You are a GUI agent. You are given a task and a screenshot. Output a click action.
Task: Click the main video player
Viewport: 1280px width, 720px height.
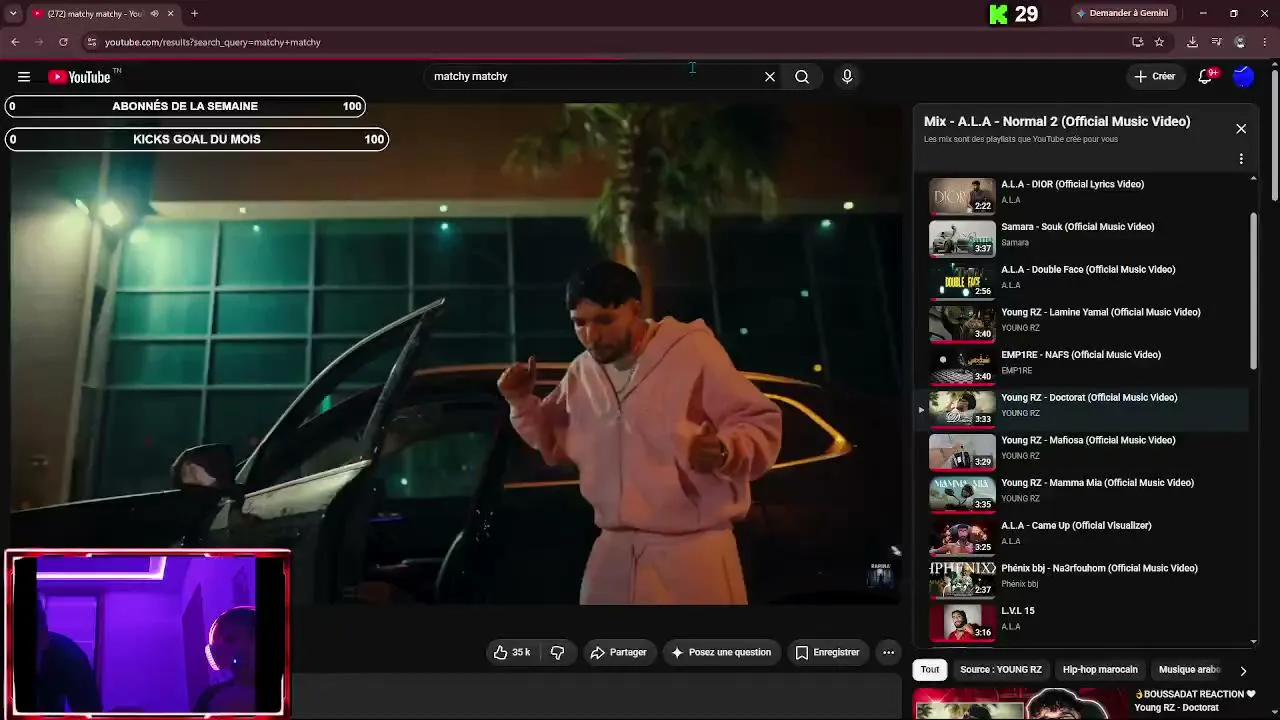(456, 354)
